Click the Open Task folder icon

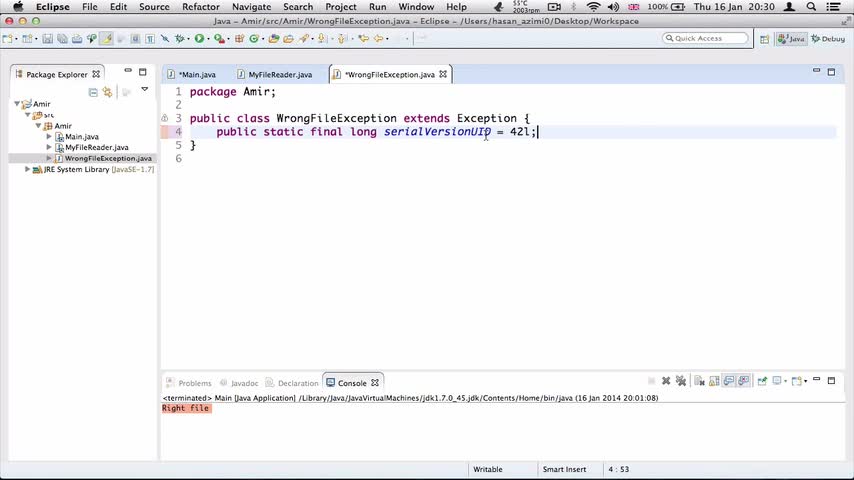click(x=288, y=38)
